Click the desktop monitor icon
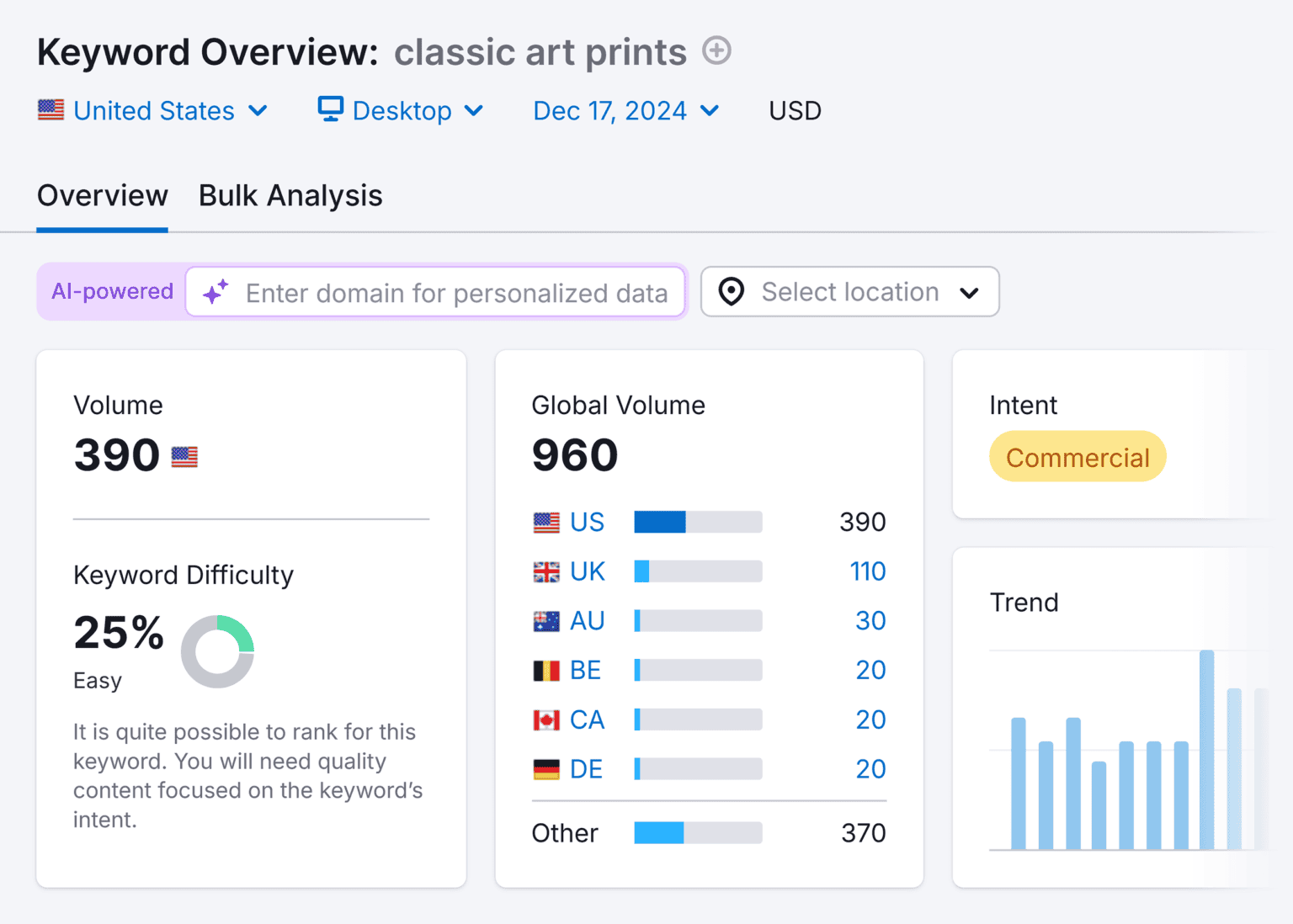This screenshot has height=924, width=1293. pos(330,109)
